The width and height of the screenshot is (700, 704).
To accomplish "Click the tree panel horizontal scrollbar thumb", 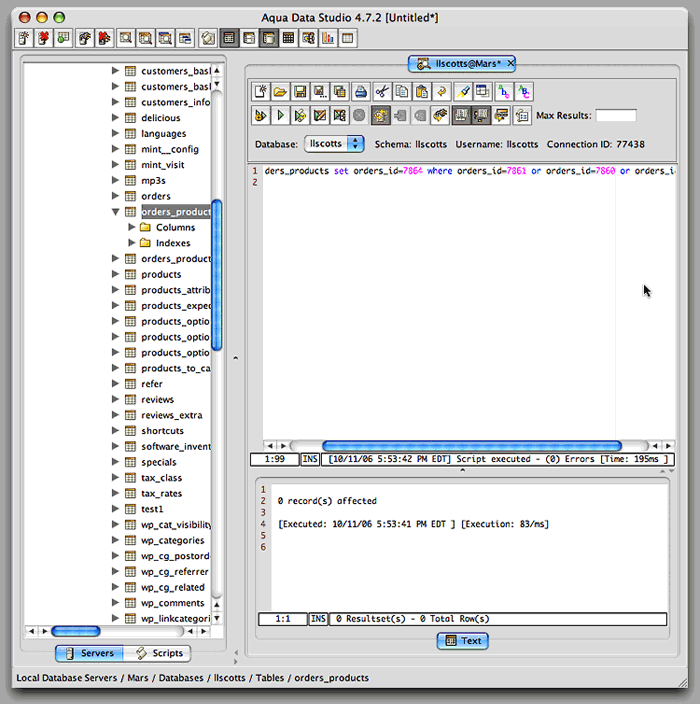I will click(75, 631).
